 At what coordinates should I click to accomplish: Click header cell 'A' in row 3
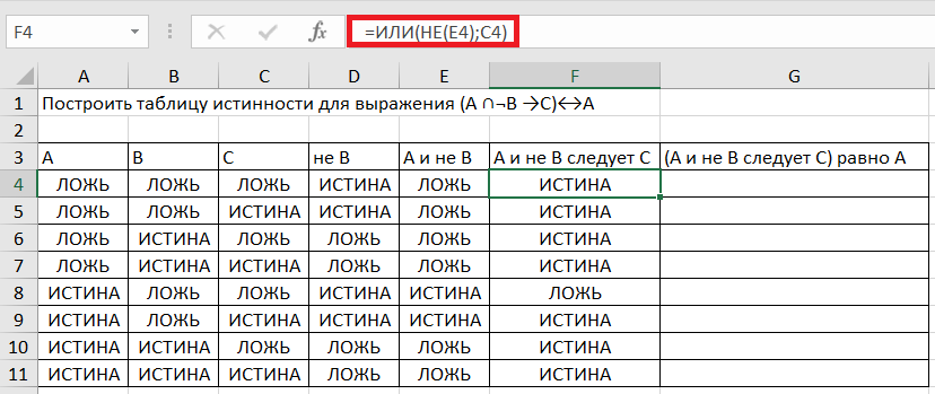pos(82,157)
